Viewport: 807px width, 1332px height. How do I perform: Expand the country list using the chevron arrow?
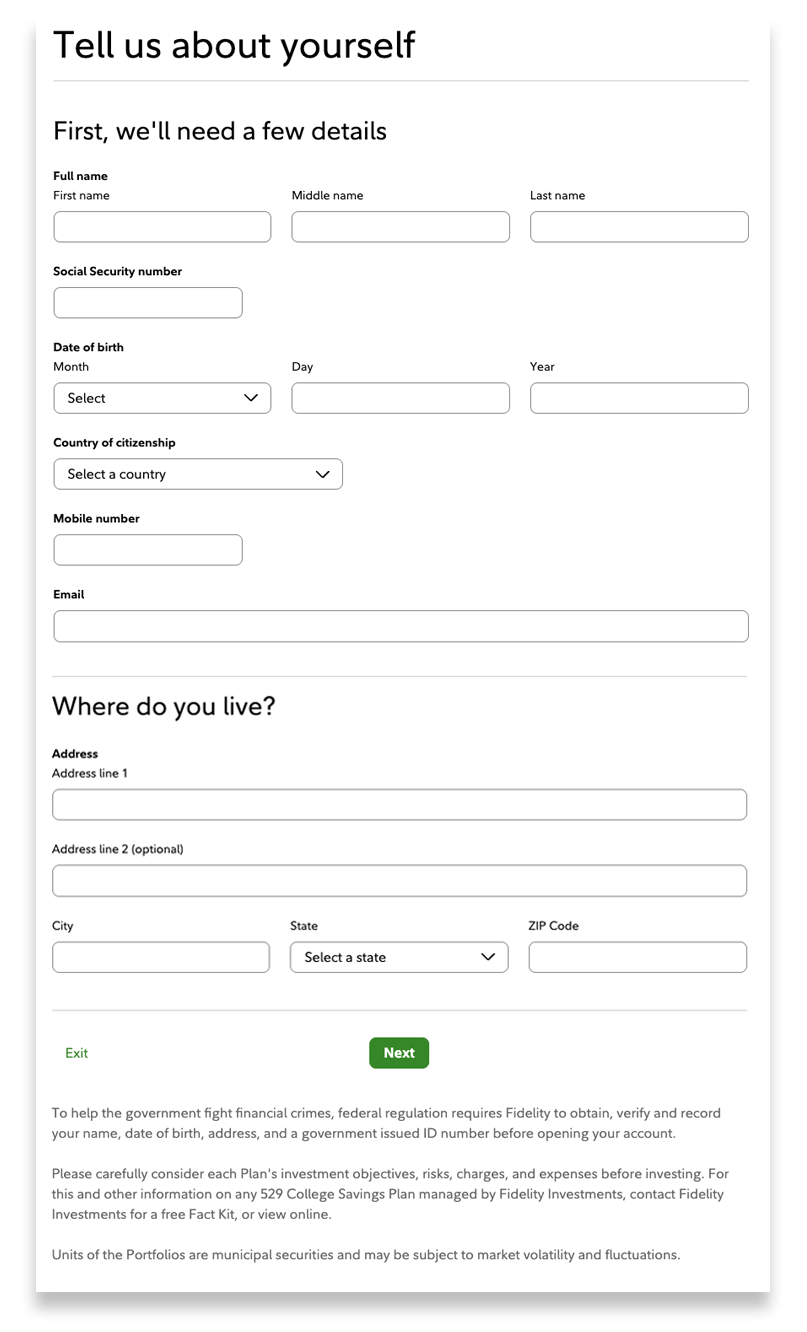322,474
